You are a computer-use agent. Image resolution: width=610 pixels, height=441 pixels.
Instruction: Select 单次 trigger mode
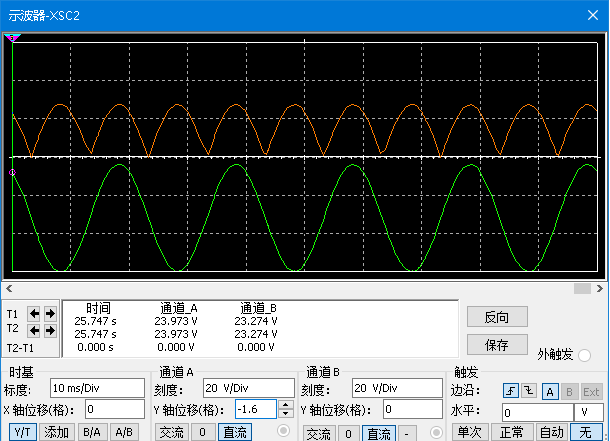tap(470, 432)
